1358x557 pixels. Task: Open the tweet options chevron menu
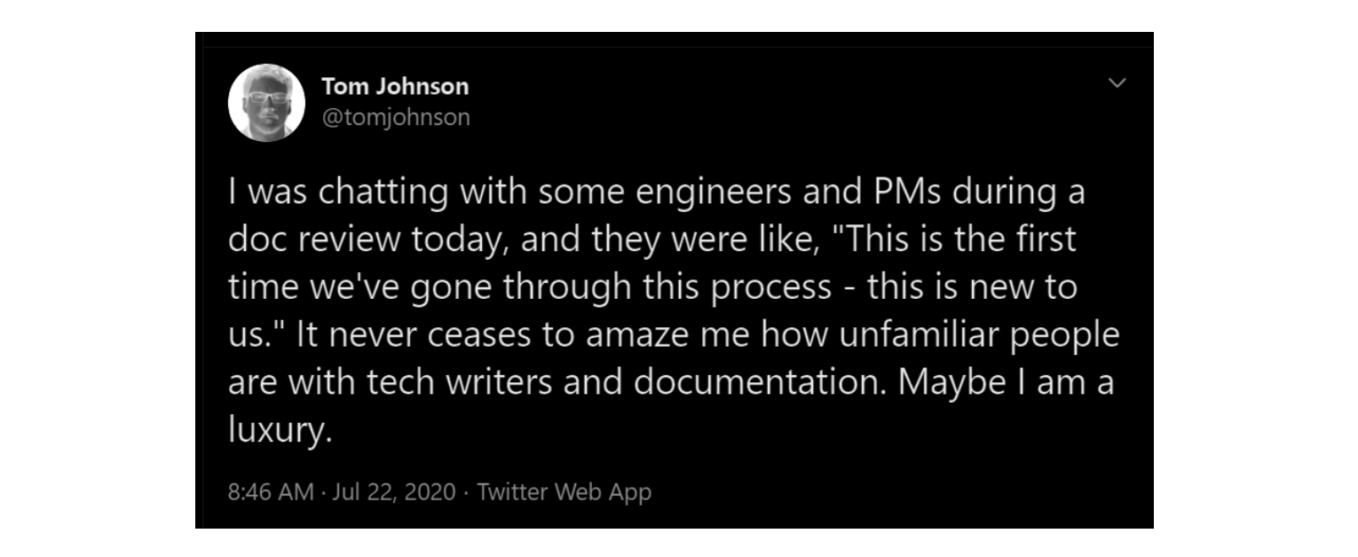1118,83
